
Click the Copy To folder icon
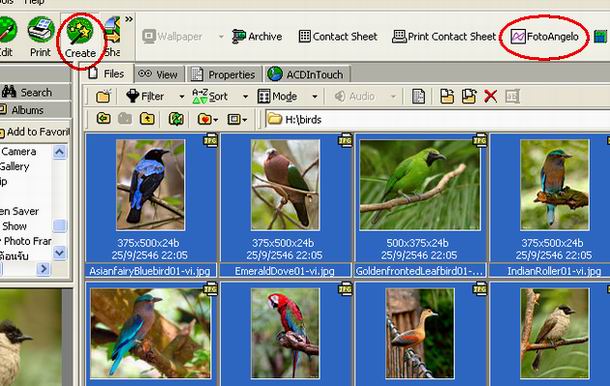coord(447,96)
